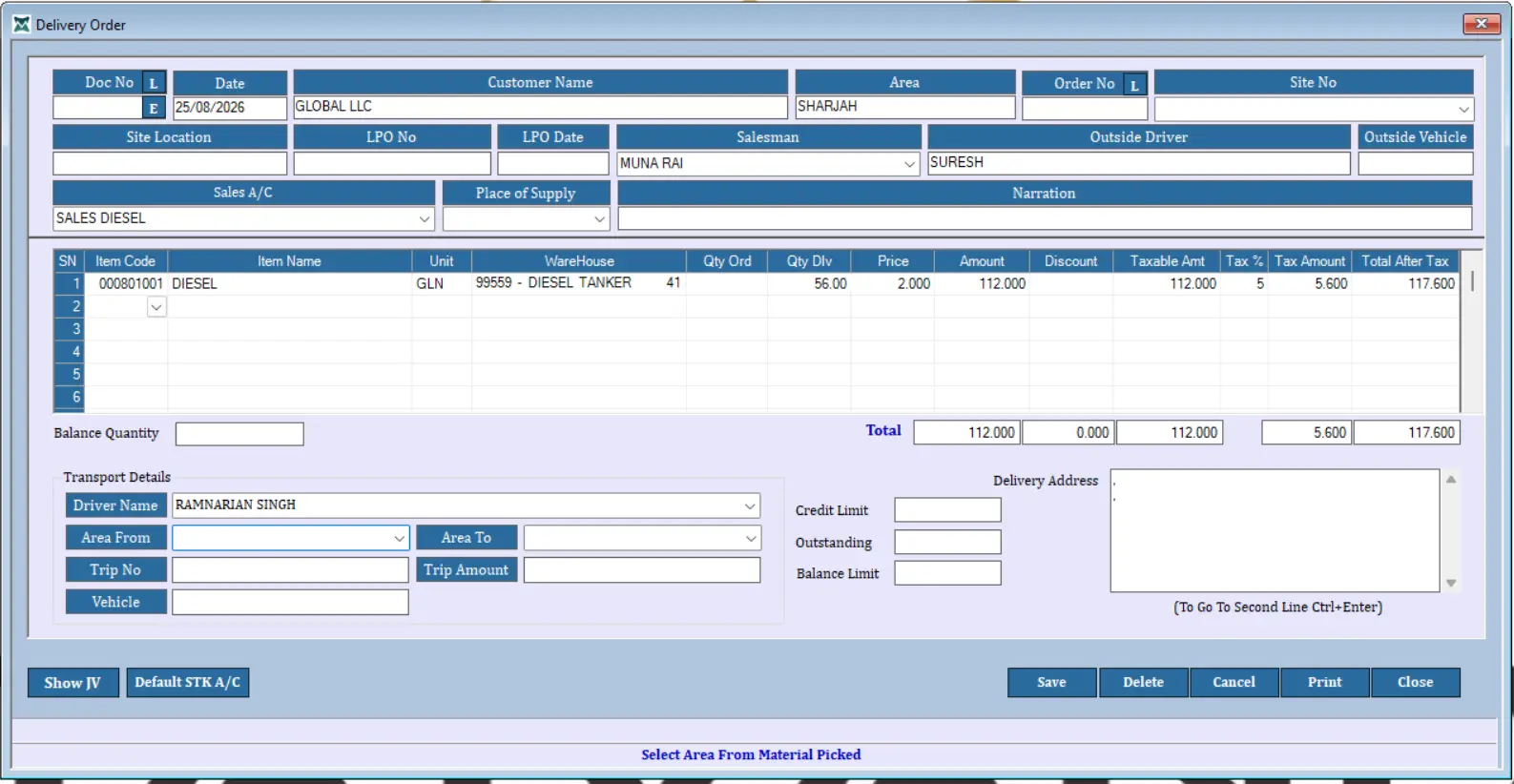
Task: Select item code 000801001 cell
Action: 126,283
